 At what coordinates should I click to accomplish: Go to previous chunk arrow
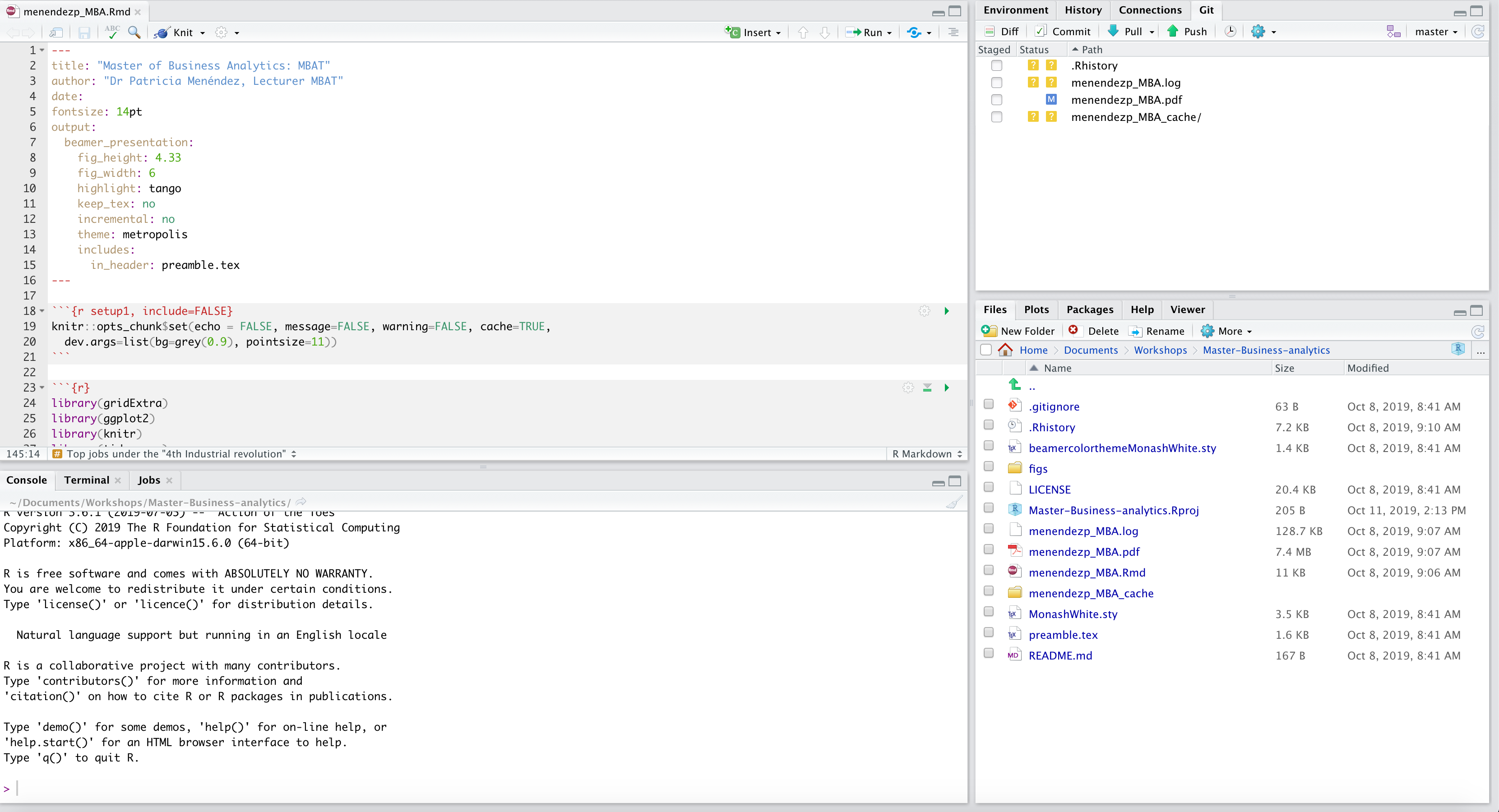tap(803, 32)
